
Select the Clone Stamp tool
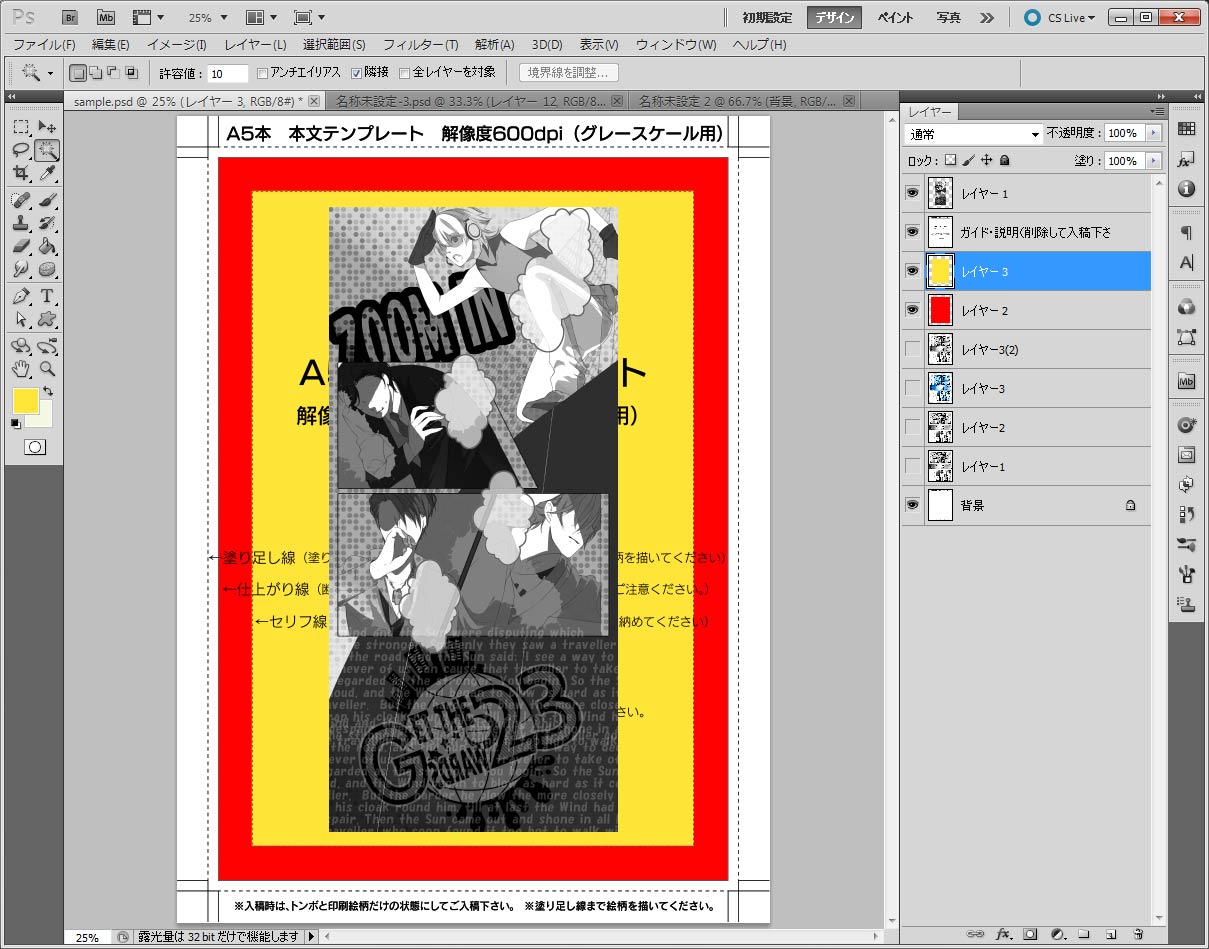[21, 223]
